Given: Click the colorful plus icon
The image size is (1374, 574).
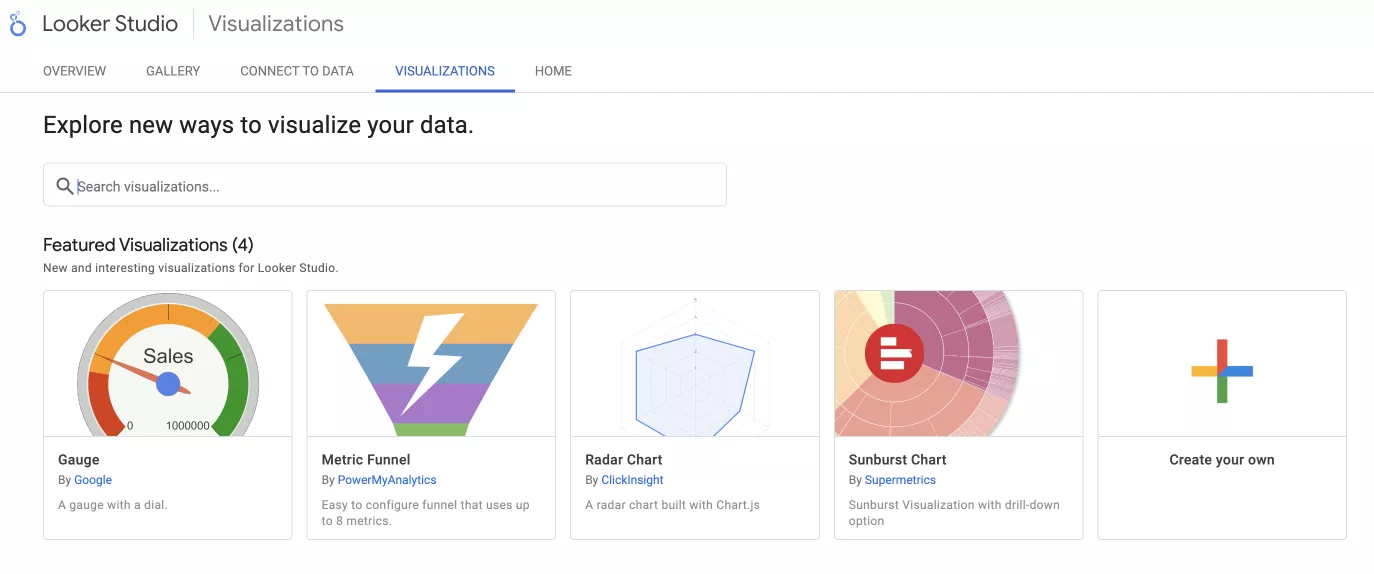Looking at the screenshot, I should (x=1221, y=370).
